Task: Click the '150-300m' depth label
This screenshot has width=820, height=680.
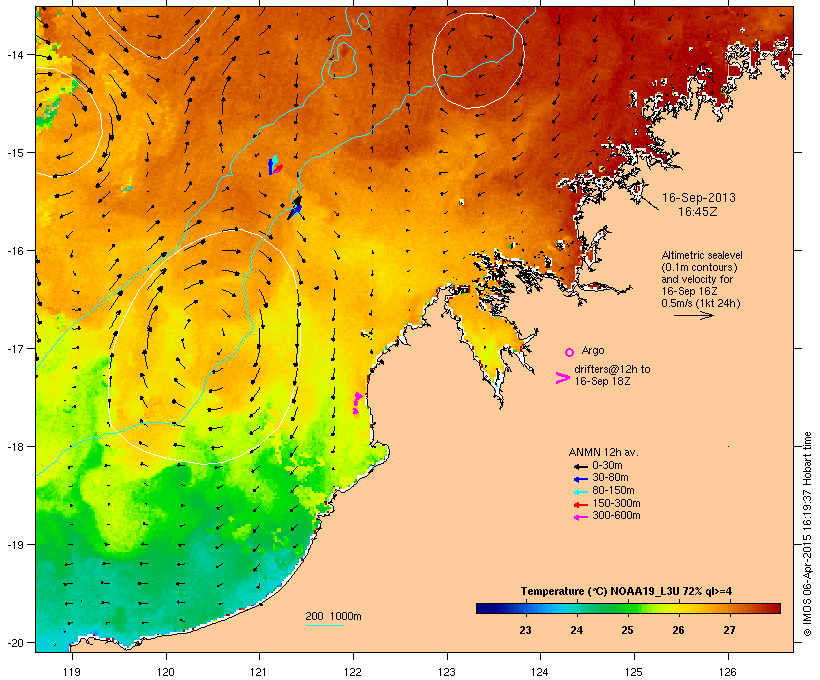Action: (x=616, y=503)
